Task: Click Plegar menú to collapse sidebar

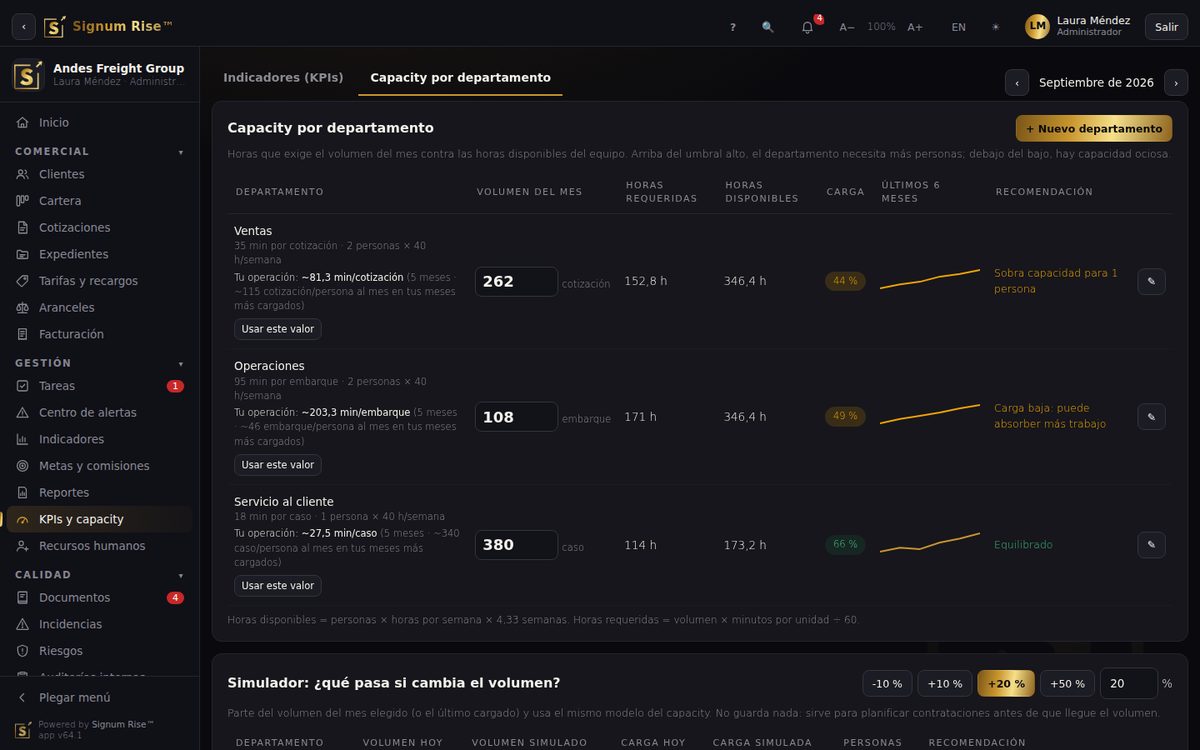Action: click(100, 697)
